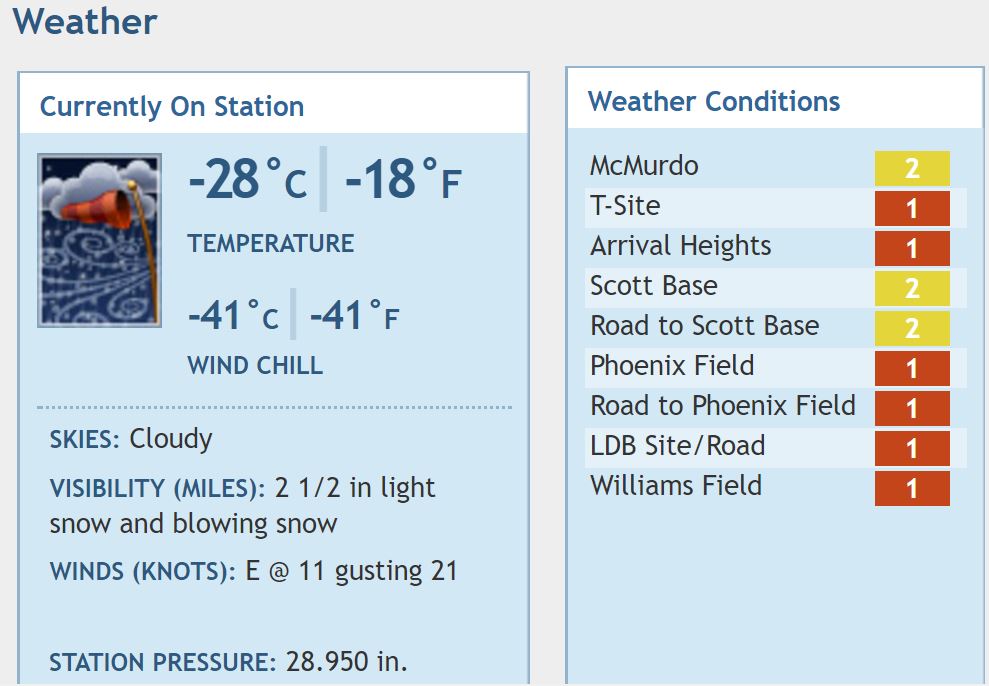The width and height of the screenshot is (989, 686).
Task: Click Road to Scott Base condition badge
Action: (911, 328)
